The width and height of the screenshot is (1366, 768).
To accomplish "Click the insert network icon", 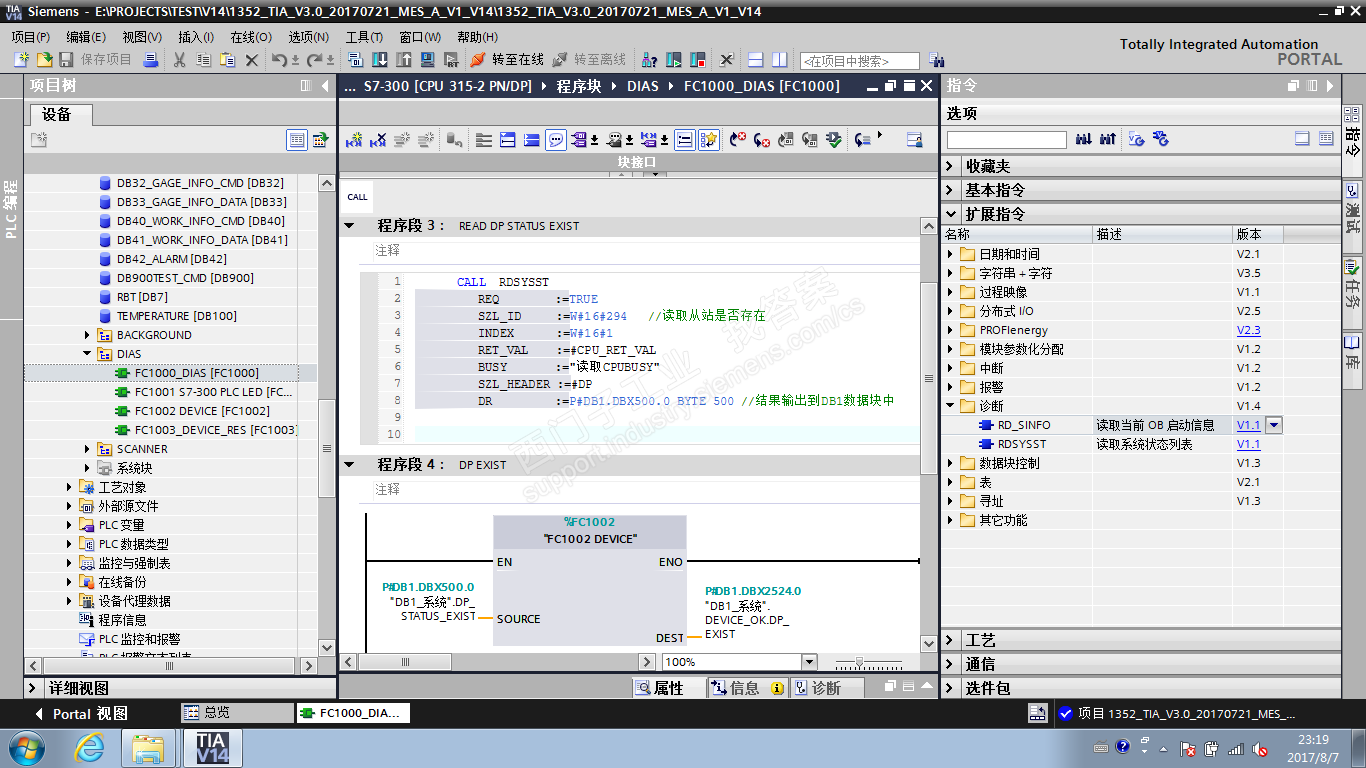I will [354, 140].
